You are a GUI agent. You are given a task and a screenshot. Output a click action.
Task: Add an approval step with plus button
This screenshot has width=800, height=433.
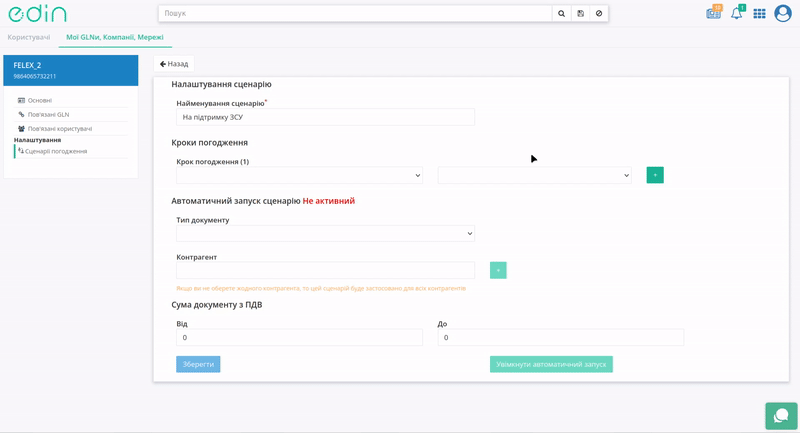coord(655,175)
